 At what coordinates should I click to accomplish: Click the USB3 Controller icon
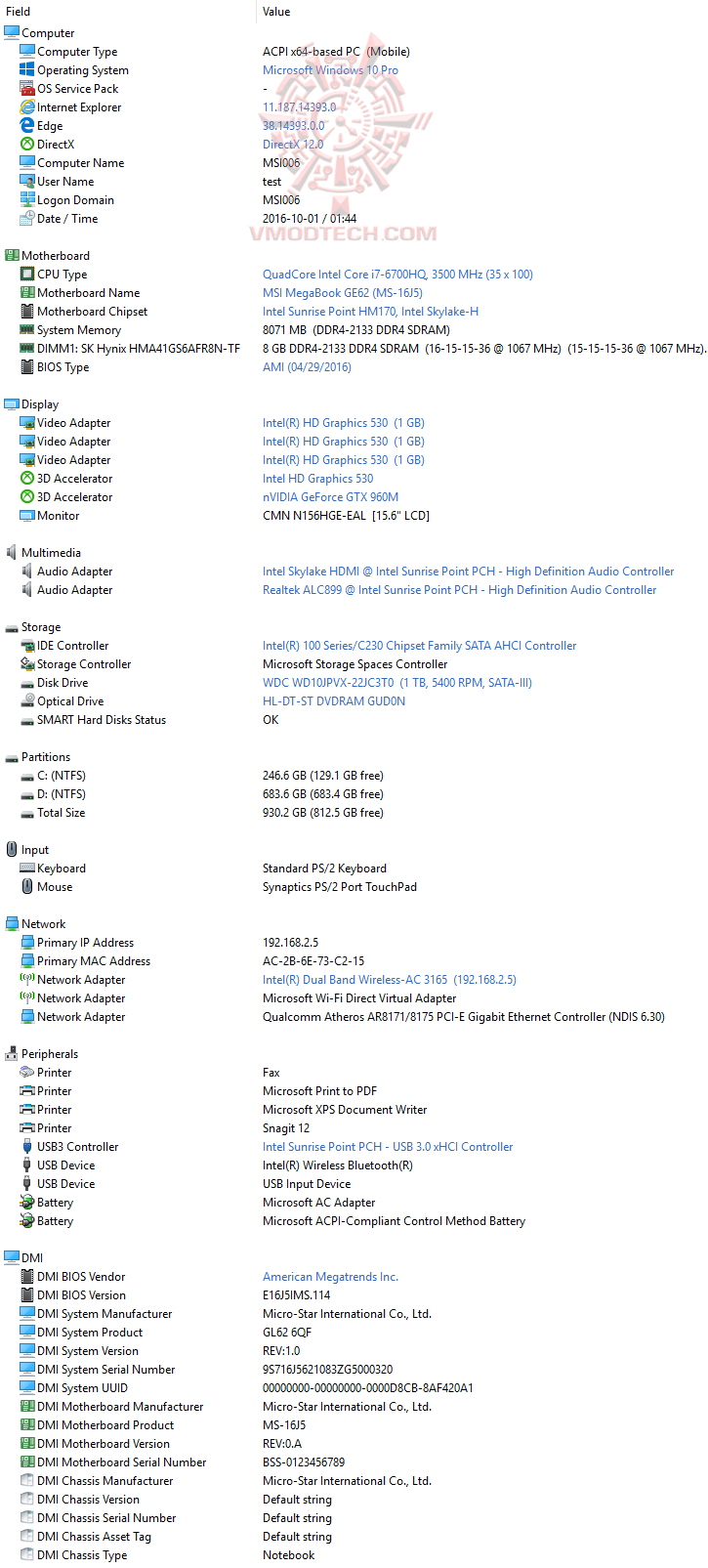(27, 1146)
